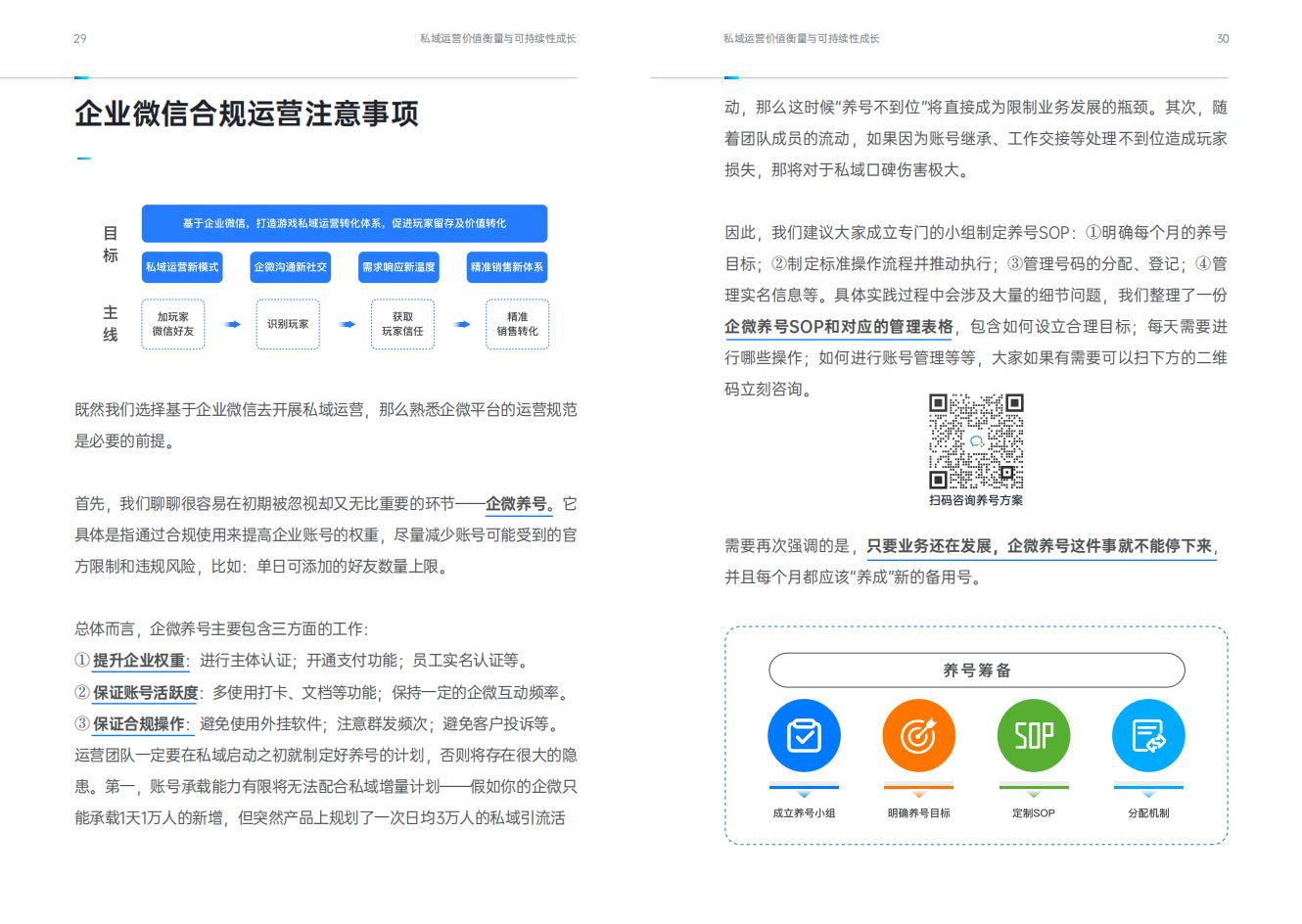Click the underlined 企微养号SOP和对应的管理表格 text

click(x=838, y=327)
